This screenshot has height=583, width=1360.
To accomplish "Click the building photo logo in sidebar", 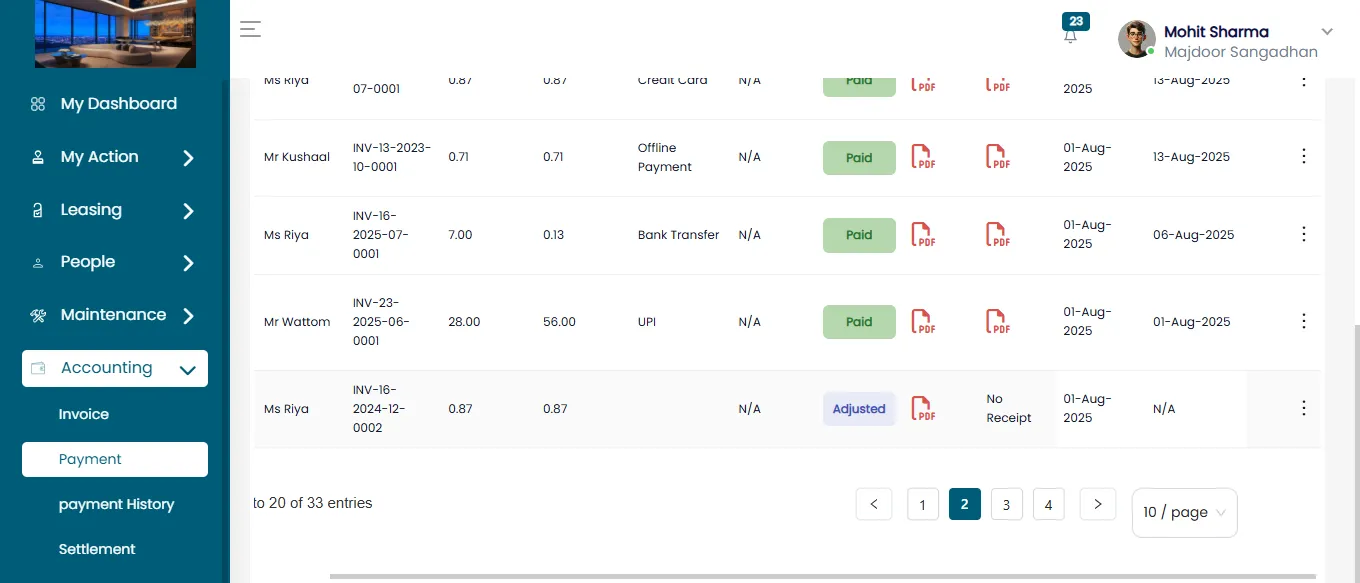I will point(115,34).
